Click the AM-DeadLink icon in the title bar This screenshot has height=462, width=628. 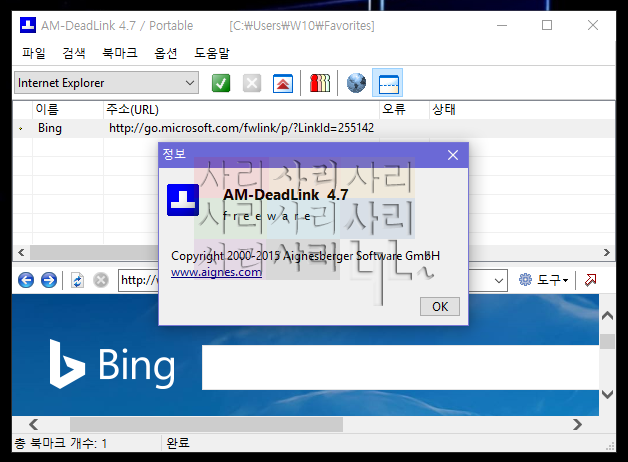[28, 25]
